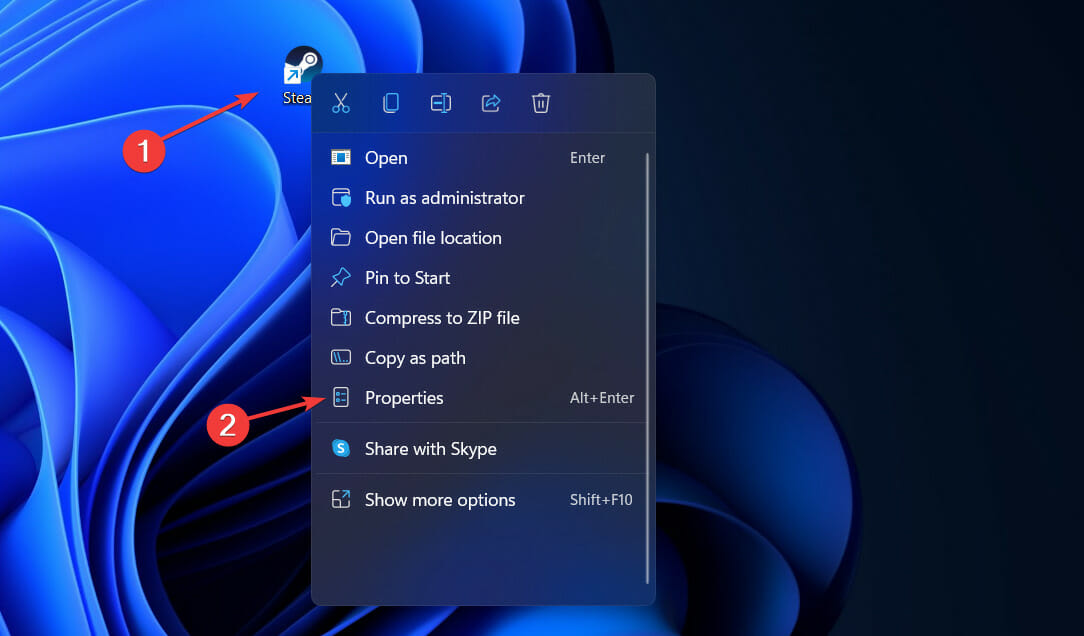Click the Cut icon in the quick actions bar
This screenshot has width=1084, height=636.
341,103
